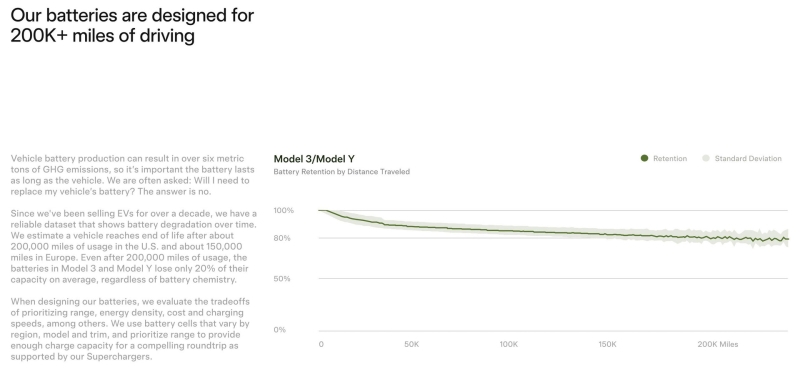Click the 100% y-axis label
Image resolution: width=800 pixels, height=374 pixels.
[284, 210]
